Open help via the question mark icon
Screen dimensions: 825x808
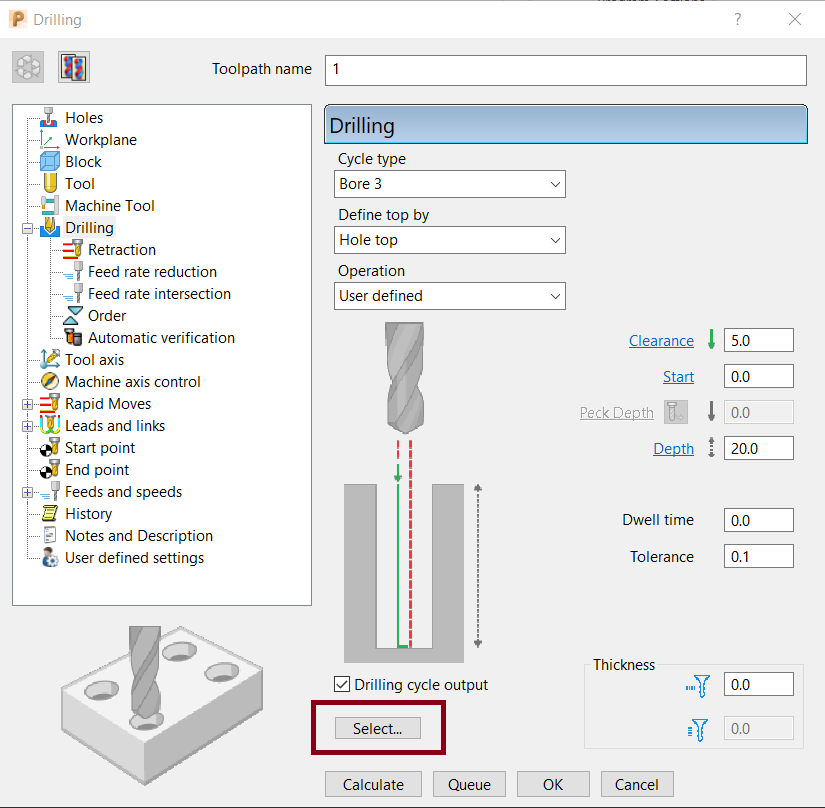pyautogui.click(x=737, y=19)
